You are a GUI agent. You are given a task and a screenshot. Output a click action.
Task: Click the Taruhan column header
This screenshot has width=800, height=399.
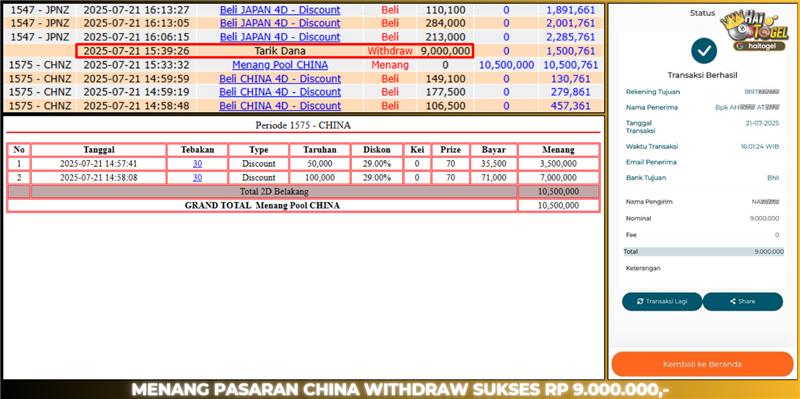click(320, 149)
